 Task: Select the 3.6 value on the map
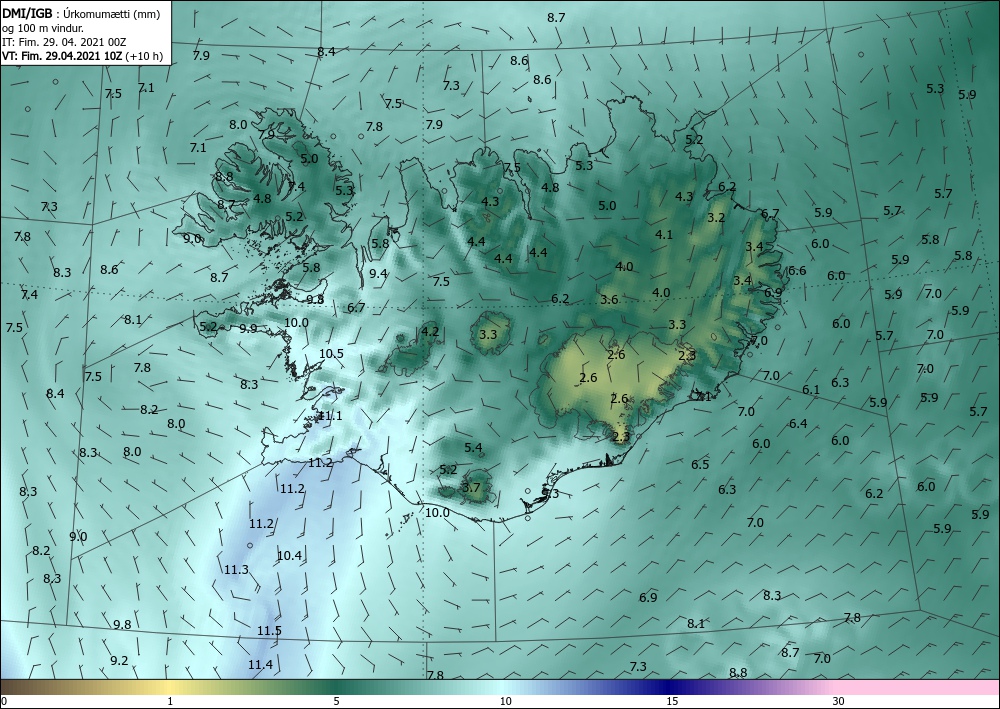(610, 300)
